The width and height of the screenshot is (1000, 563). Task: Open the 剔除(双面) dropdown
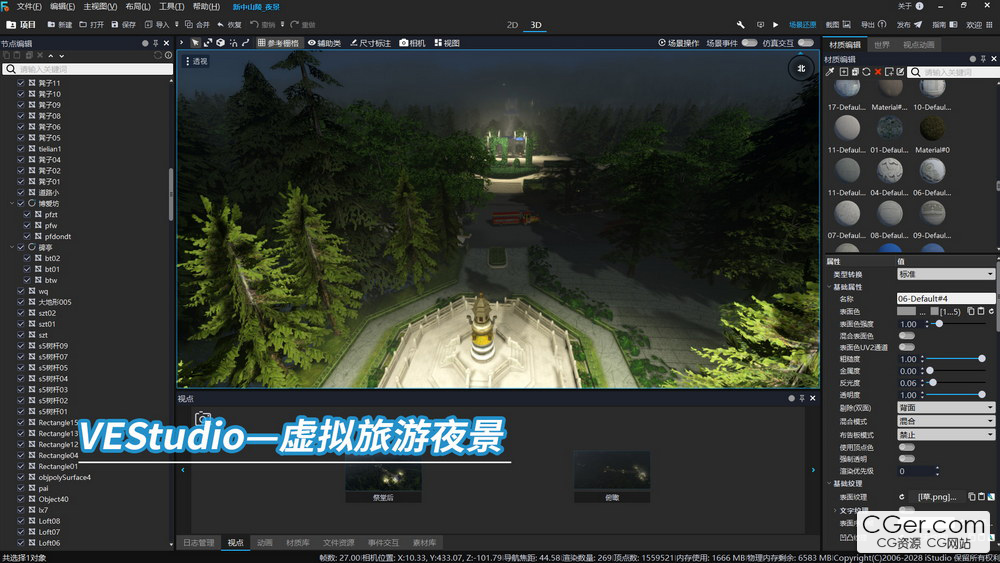[x=946, y=407]
